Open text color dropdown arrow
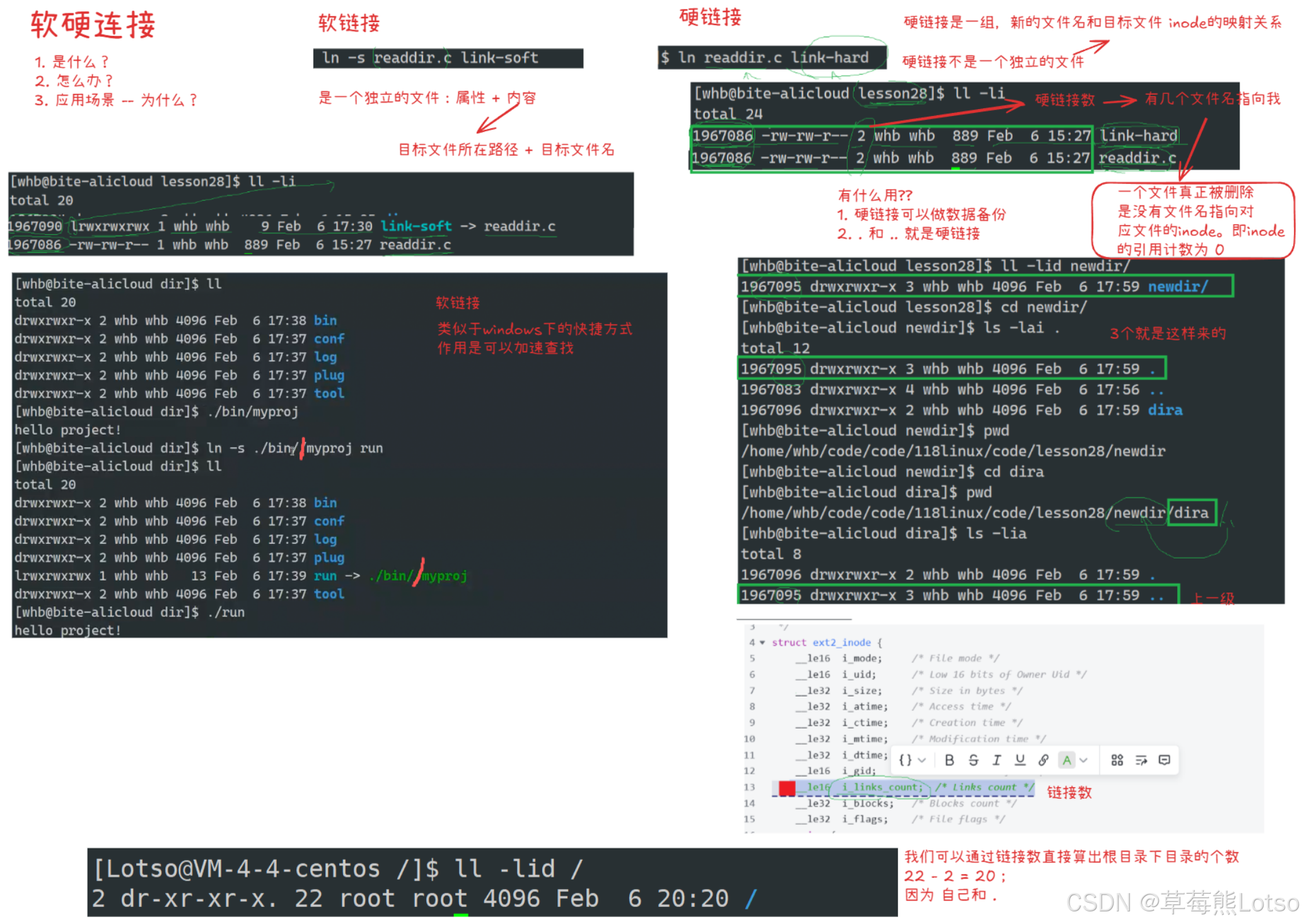This screenshot has height=924, width=1302. click(x=1083, y=760)
